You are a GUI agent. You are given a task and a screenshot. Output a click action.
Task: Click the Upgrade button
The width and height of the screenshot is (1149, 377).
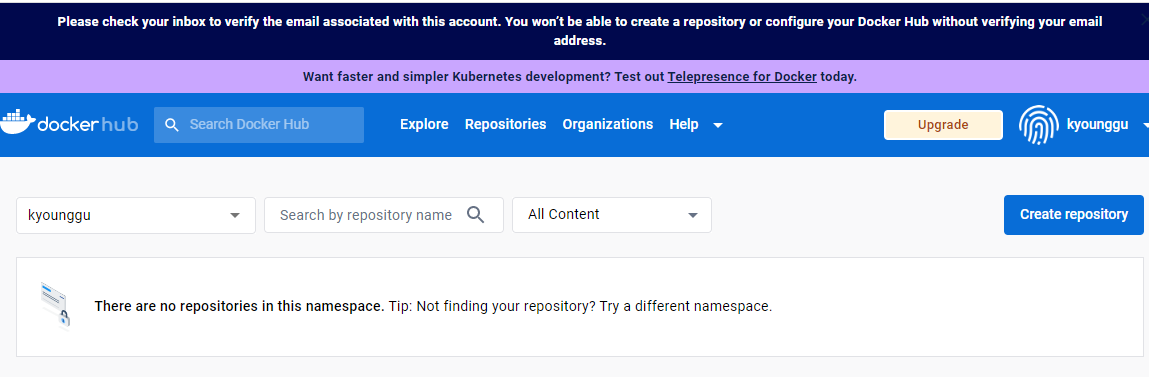pos(943,125)
